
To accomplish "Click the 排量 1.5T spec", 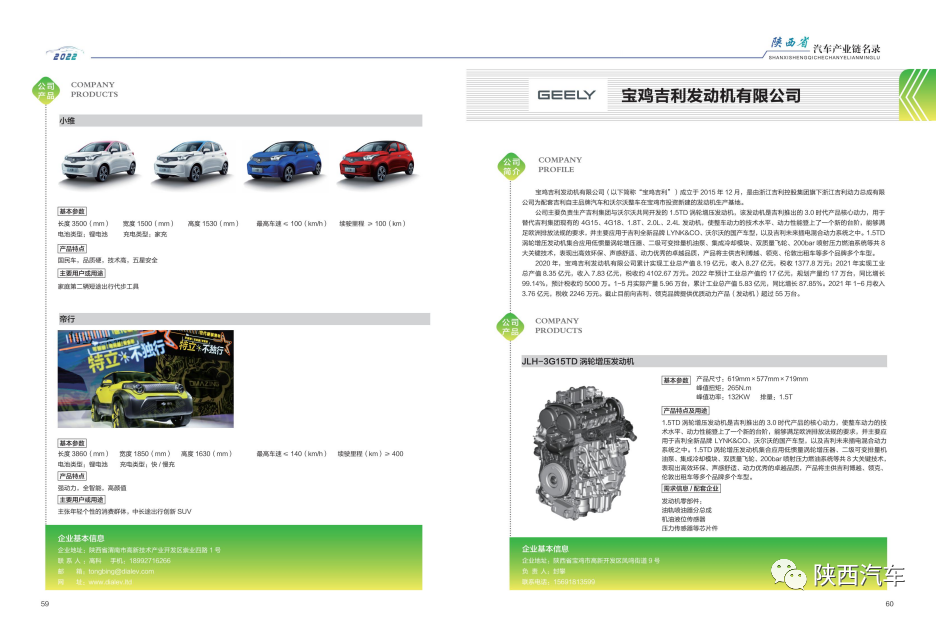I will (x=776, y=397).
